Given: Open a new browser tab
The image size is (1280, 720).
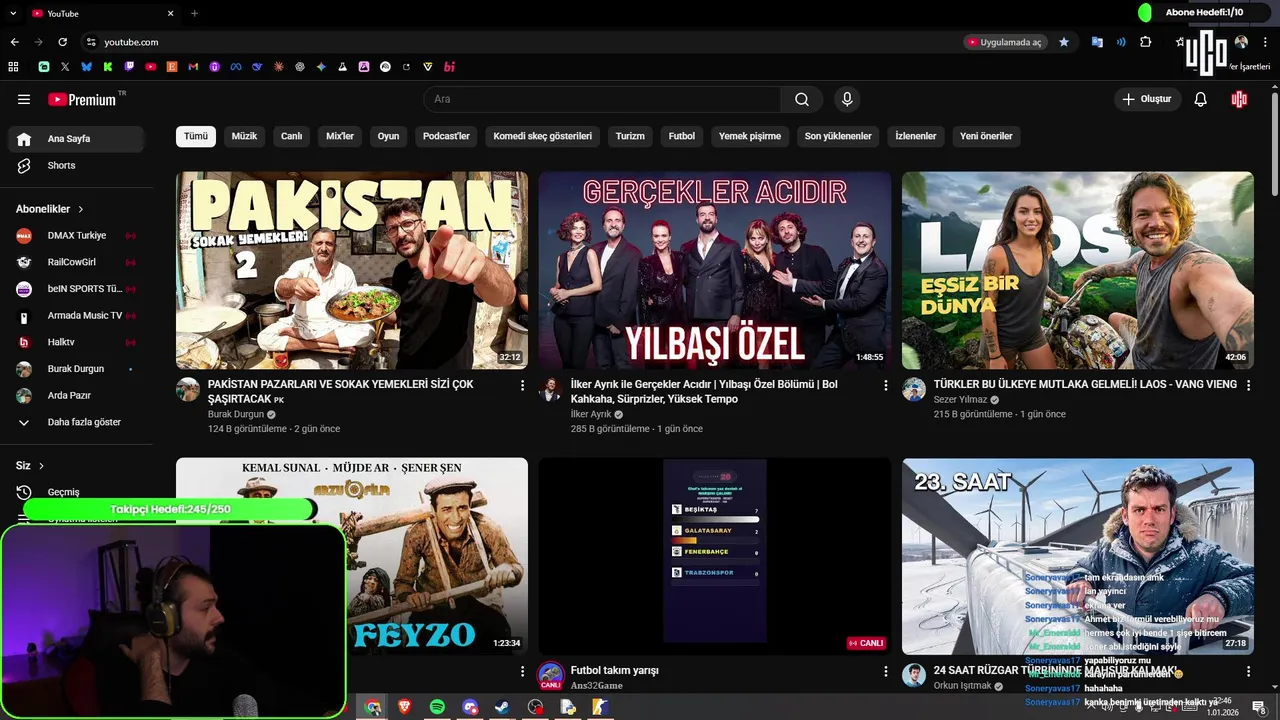Looking at the screenshot, I should [x=194, y=13].
